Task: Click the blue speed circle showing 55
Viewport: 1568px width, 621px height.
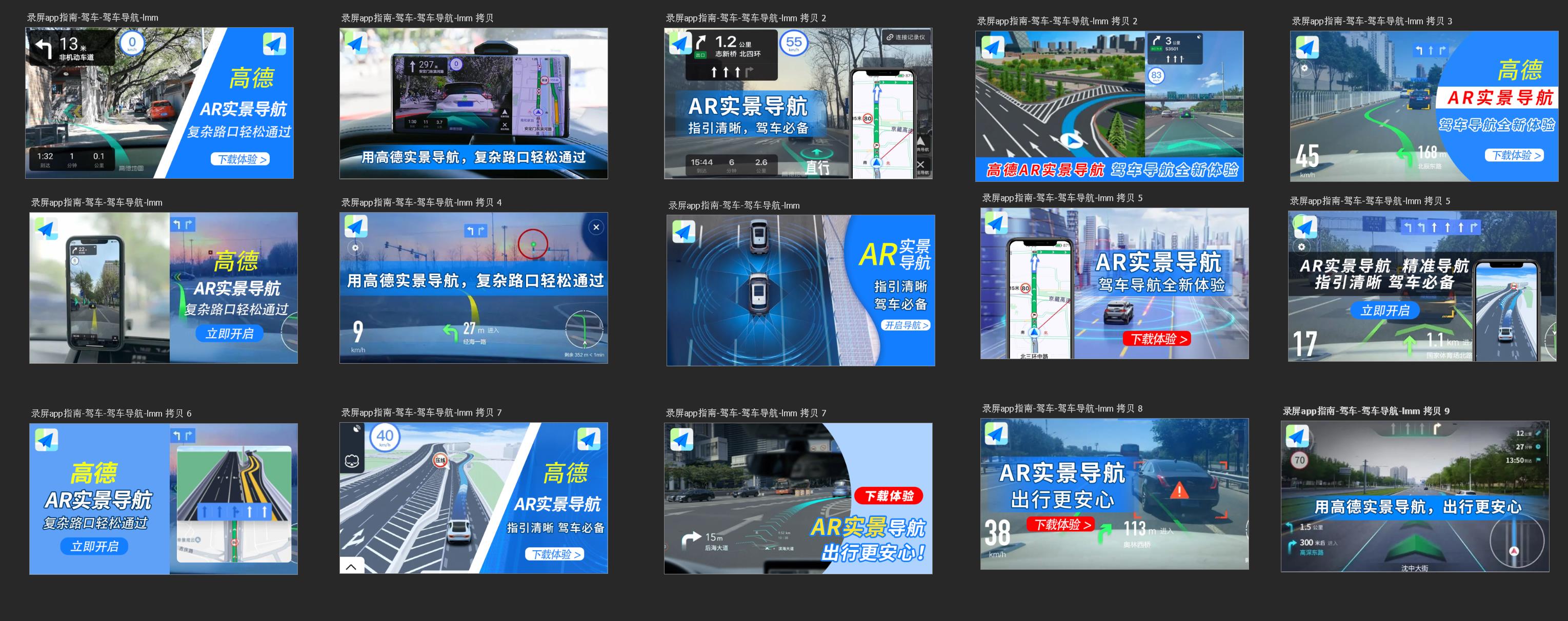Action: tap(794, 44)
